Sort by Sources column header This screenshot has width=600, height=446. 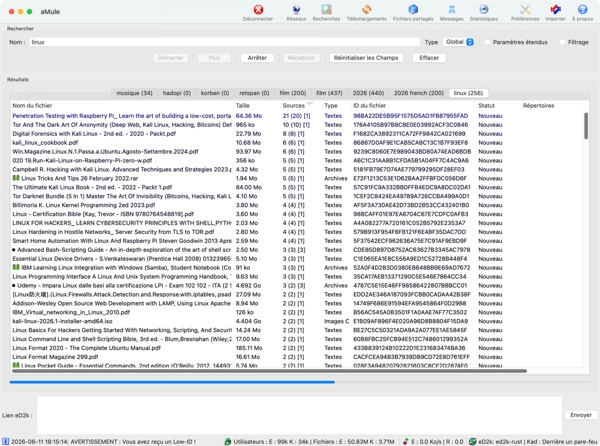tap(301, 106)
